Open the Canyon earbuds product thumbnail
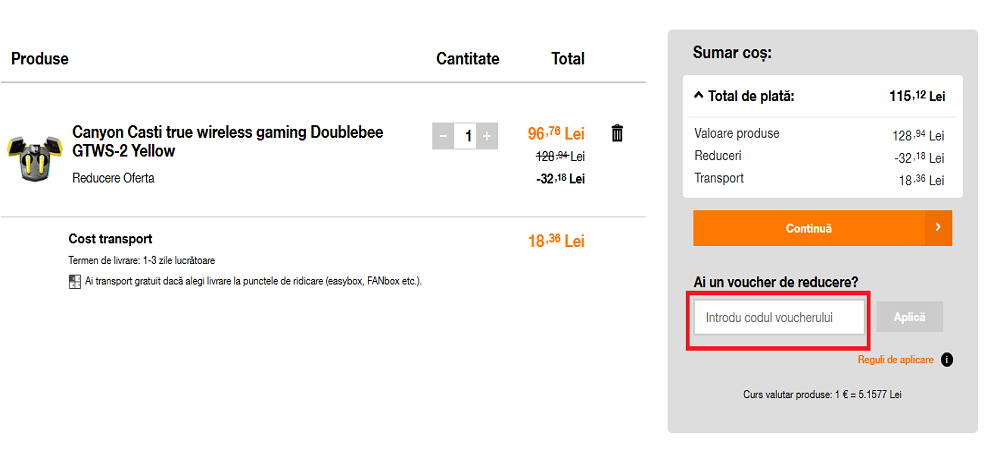The height and width of the screenshot is (450, 1000). [x=33, y=155]
